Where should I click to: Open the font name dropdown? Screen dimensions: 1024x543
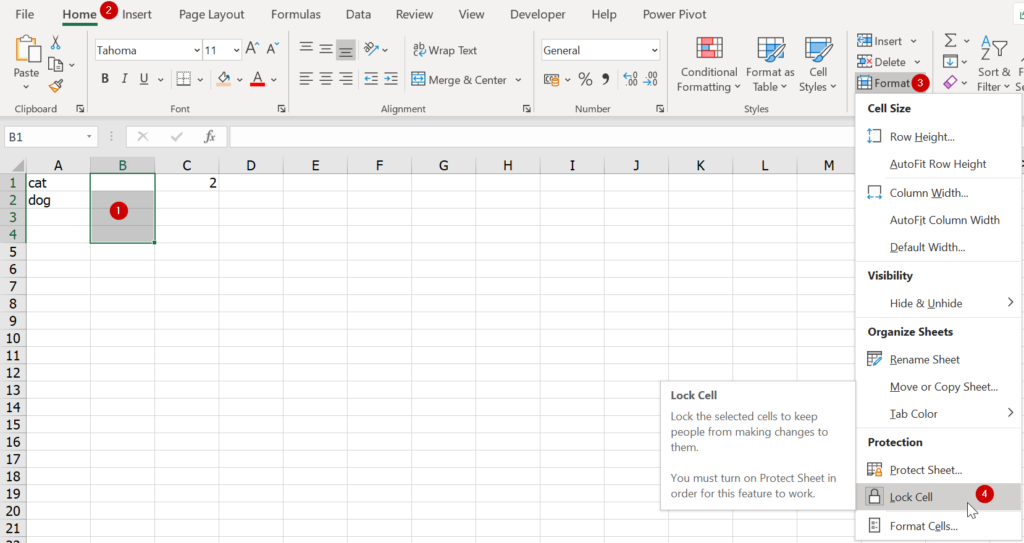197,50
